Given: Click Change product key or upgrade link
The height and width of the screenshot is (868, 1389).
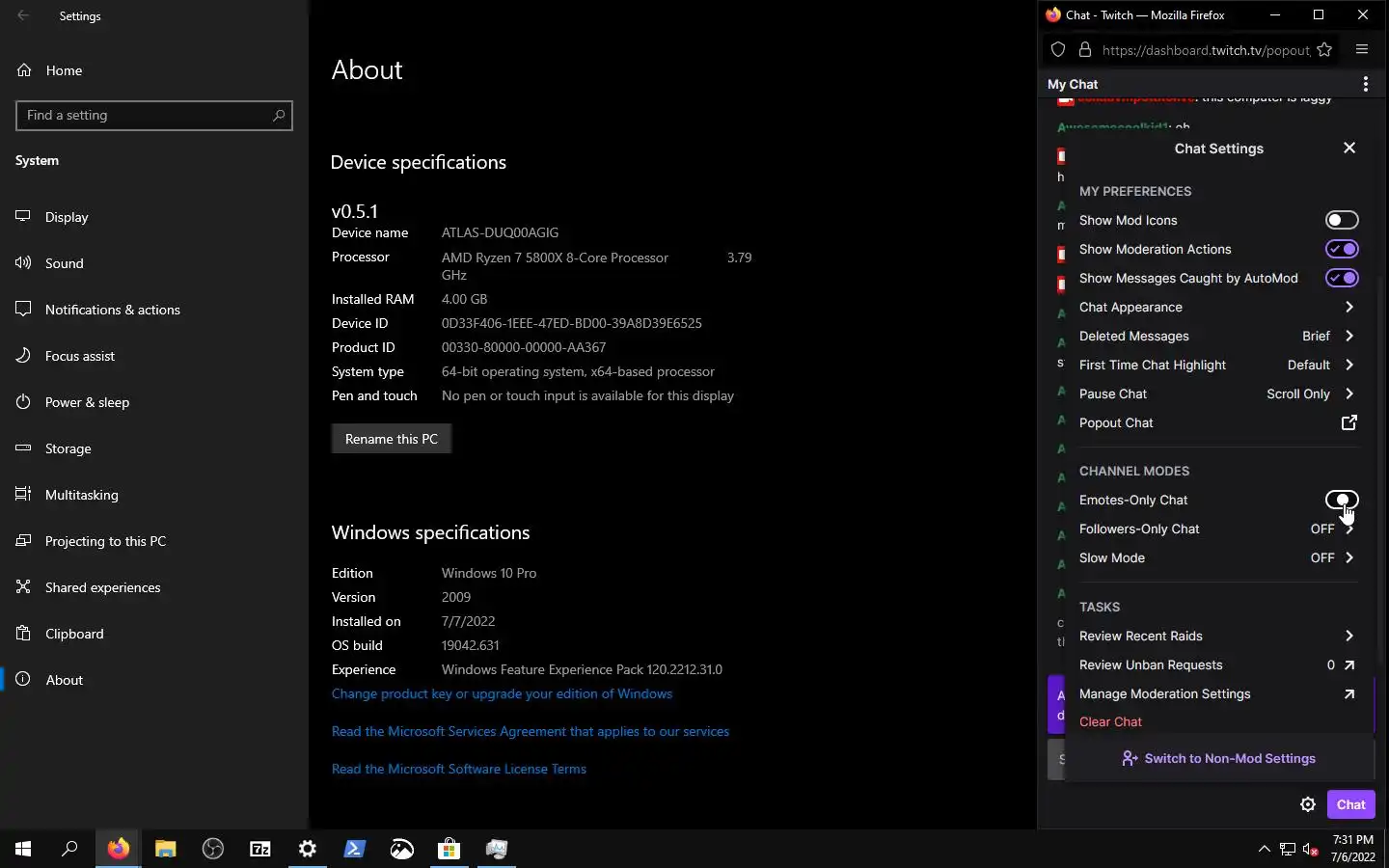Looking at the screenshot, I should tap(502, 693).
